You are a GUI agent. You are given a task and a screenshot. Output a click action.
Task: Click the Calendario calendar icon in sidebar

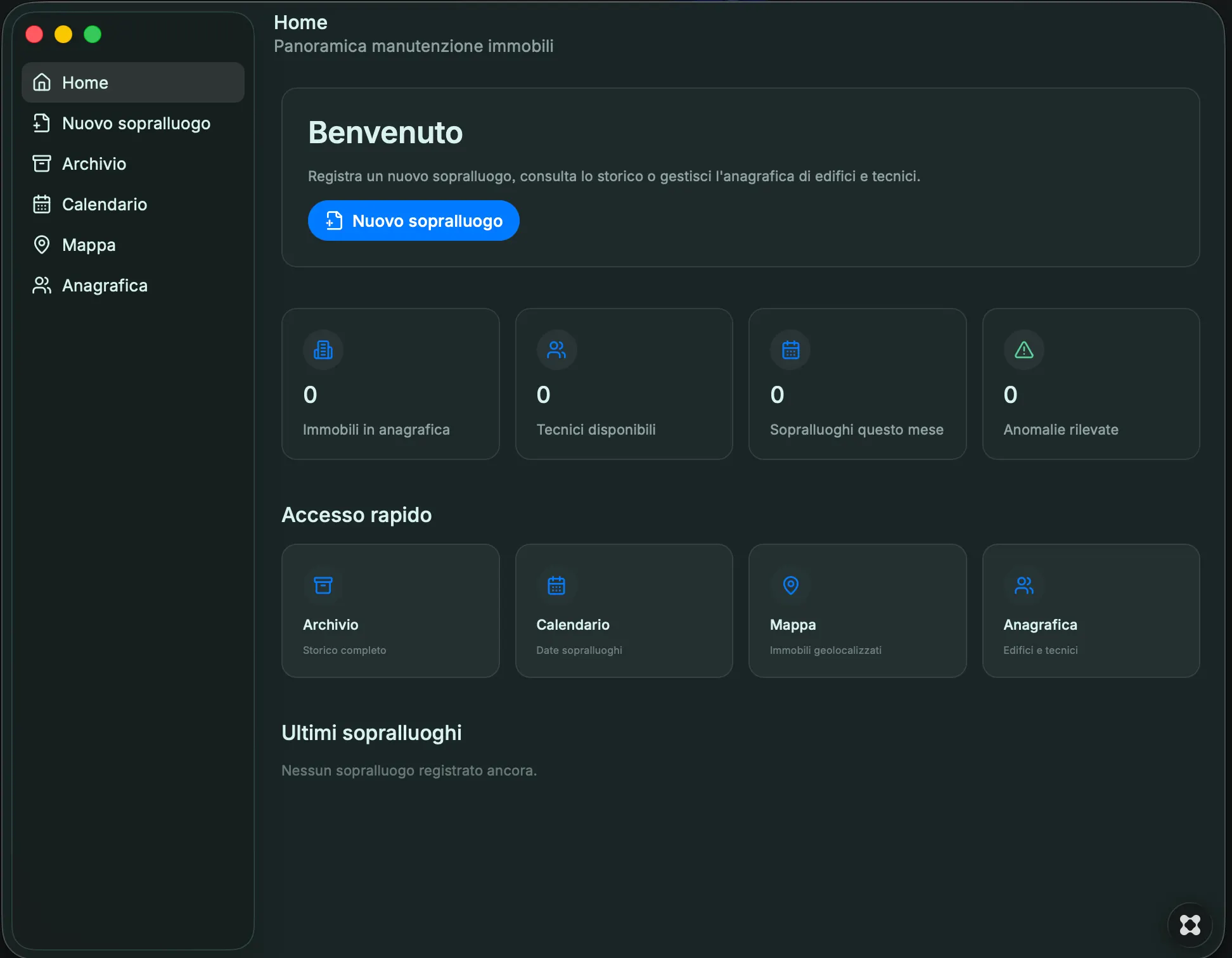42,204
